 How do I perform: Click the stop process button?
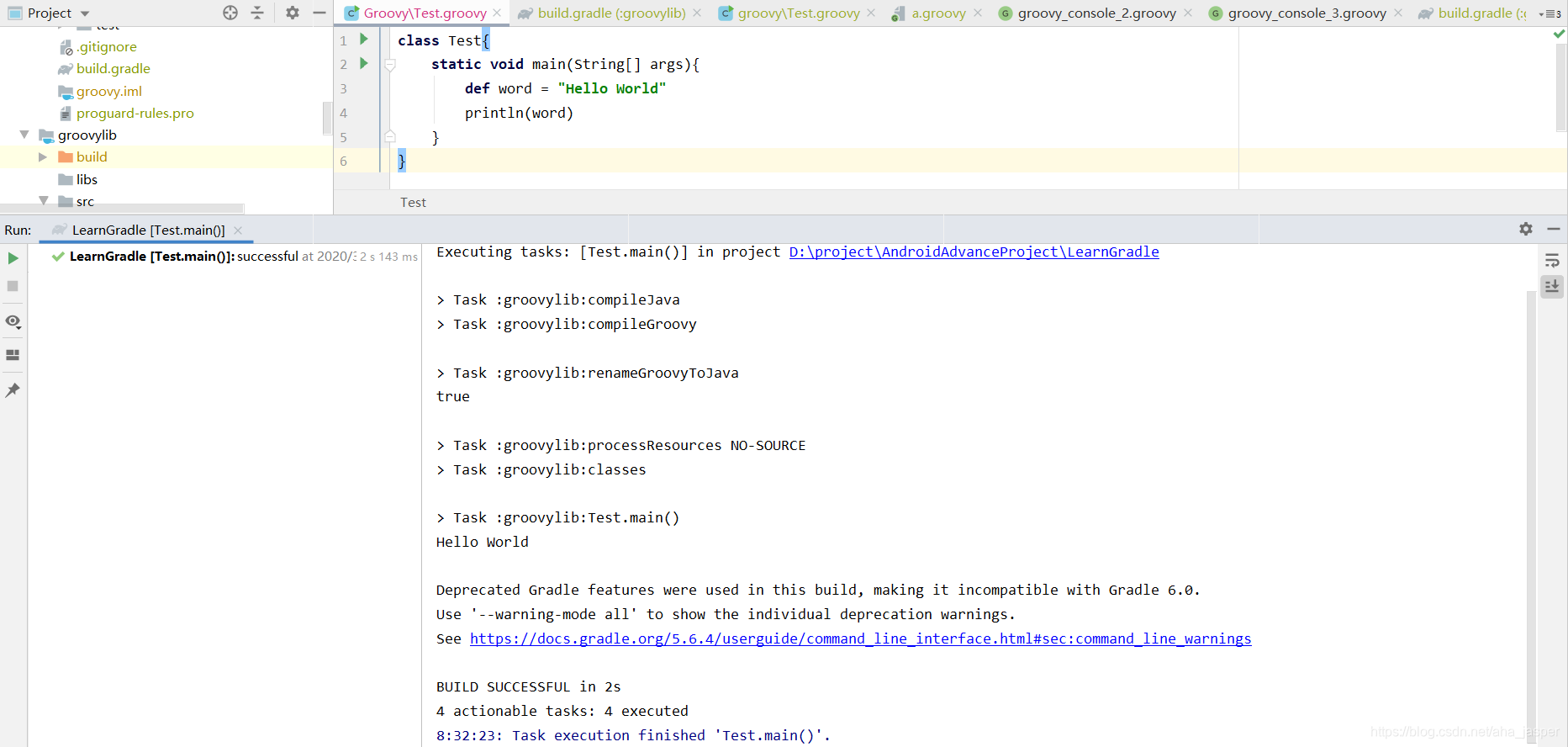13,286
